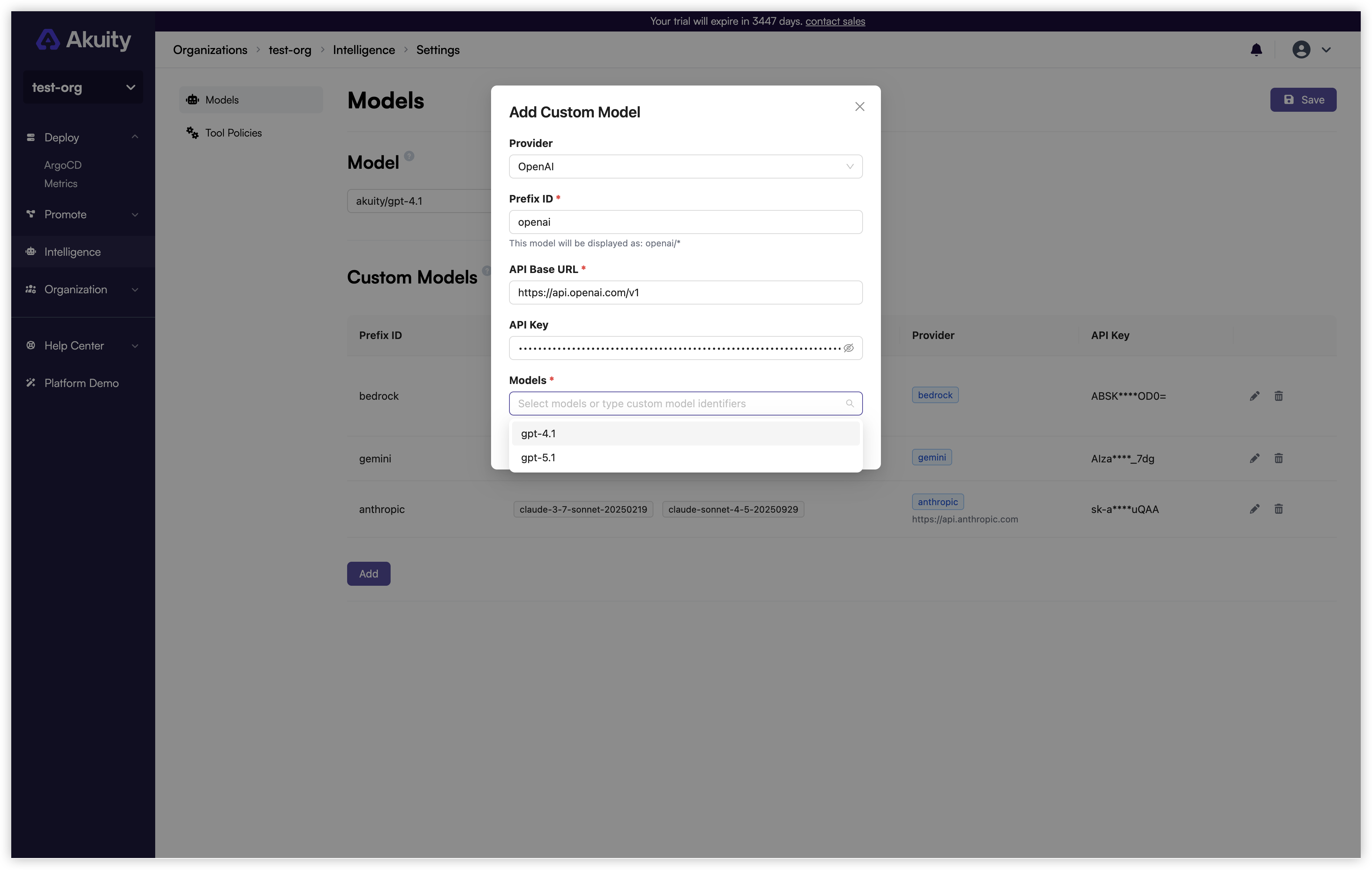Delete the anthropic custom model row
The width and height of the screenshot is (1372, 870).
1279,509
